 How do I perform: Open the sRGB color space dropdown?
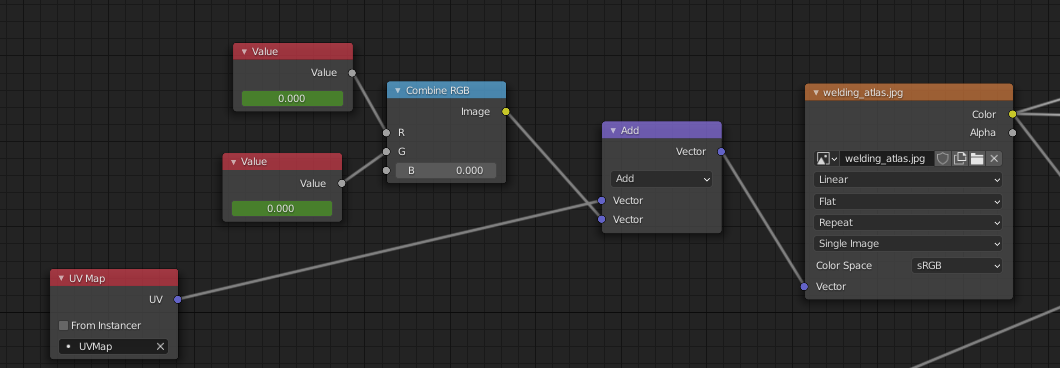pyautogui.click(x=957, y=266)
